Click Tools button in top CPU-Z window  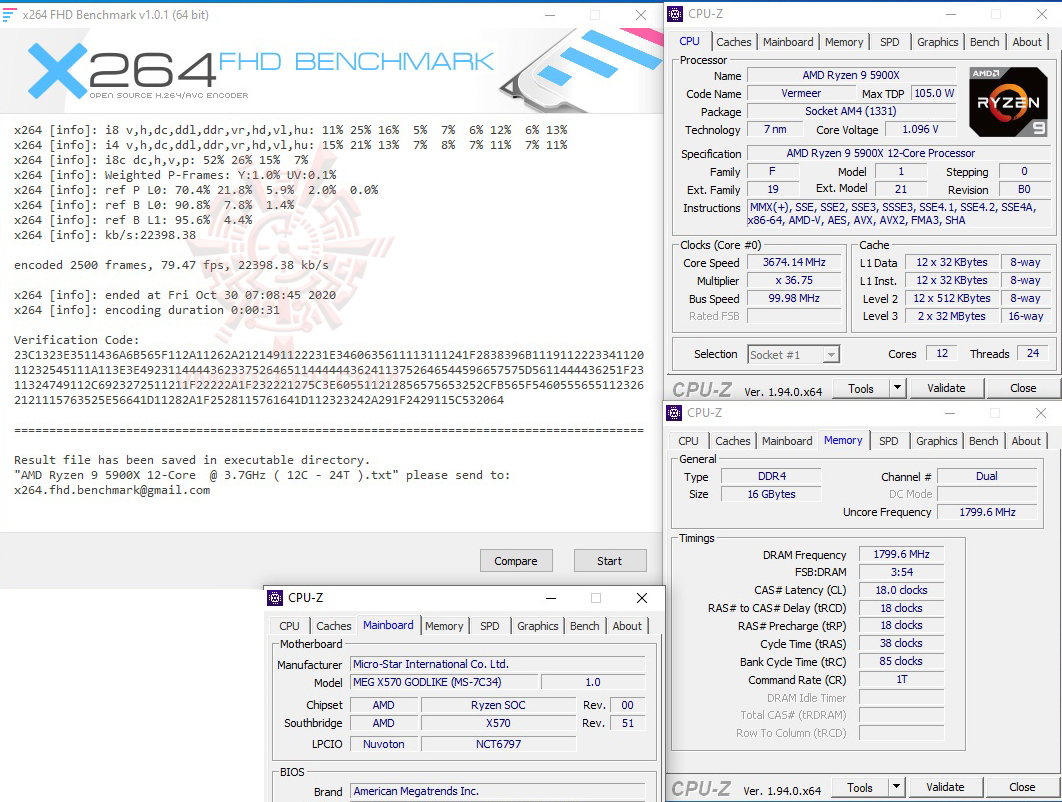click(861, 388)
